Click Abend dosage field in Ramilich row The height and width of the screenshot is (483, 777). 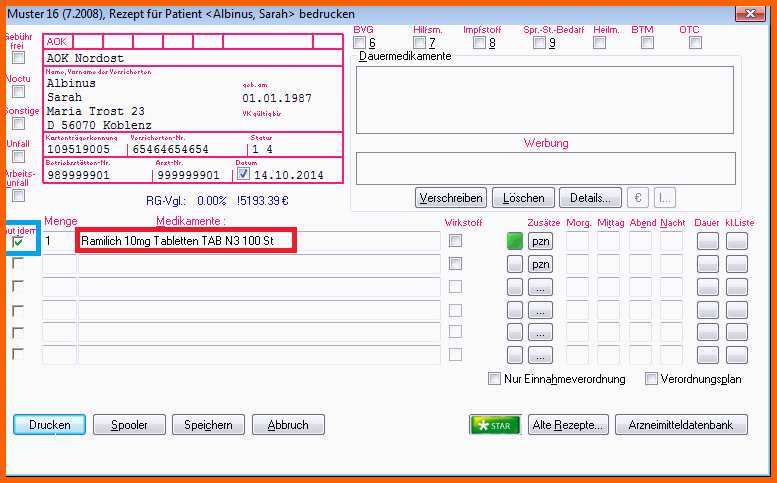tap(641, 241)
